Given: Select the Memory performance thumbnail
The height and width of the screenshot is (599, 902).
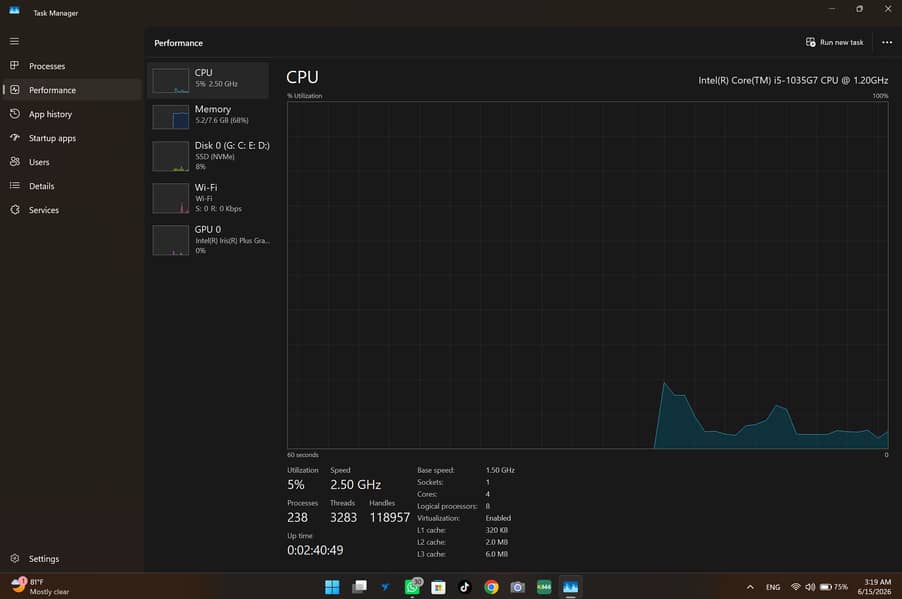Looking at the screenshot, I should click(171, 117).
